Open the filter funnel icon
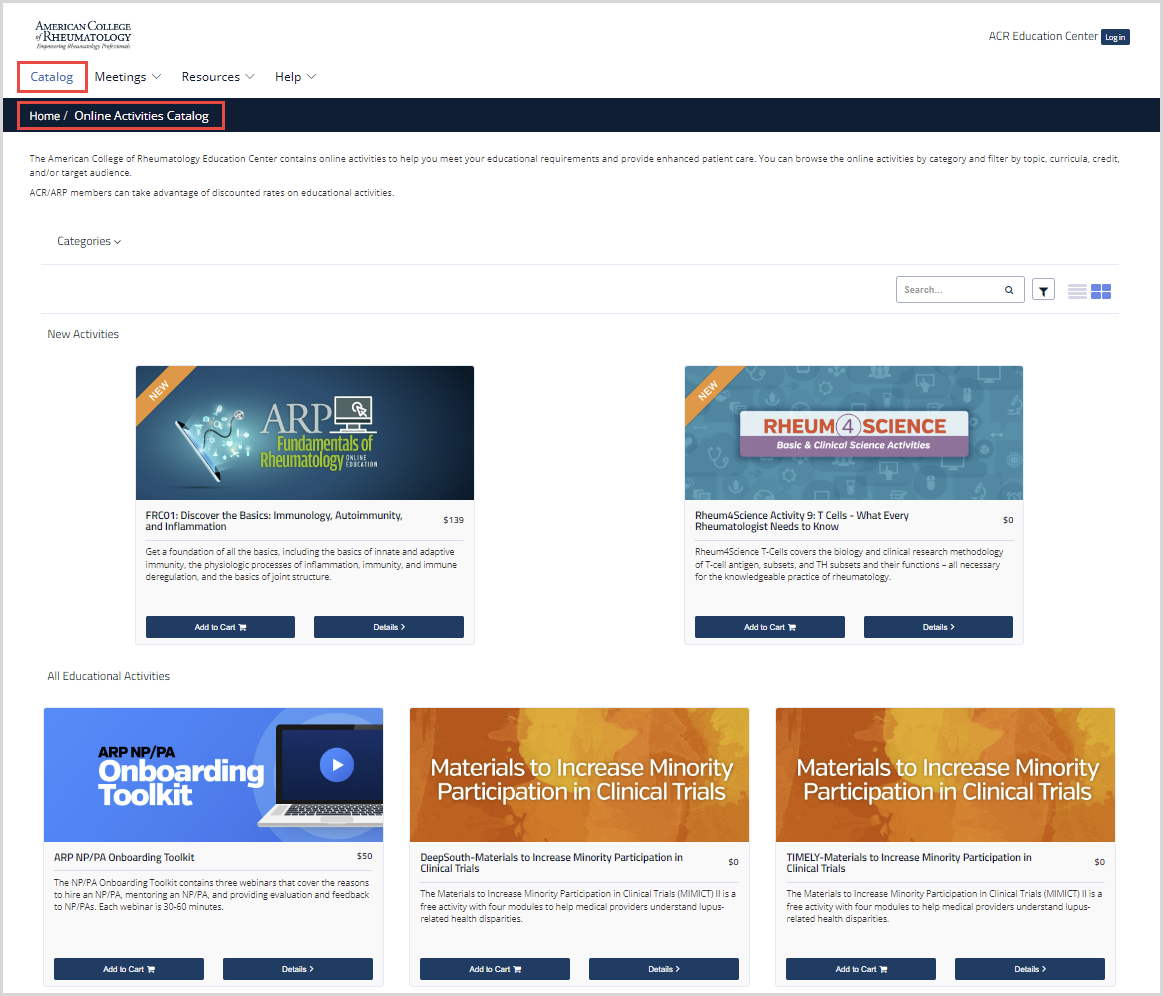The width and height of the screenshot is (1163, 996). (x=1043, y=291)
